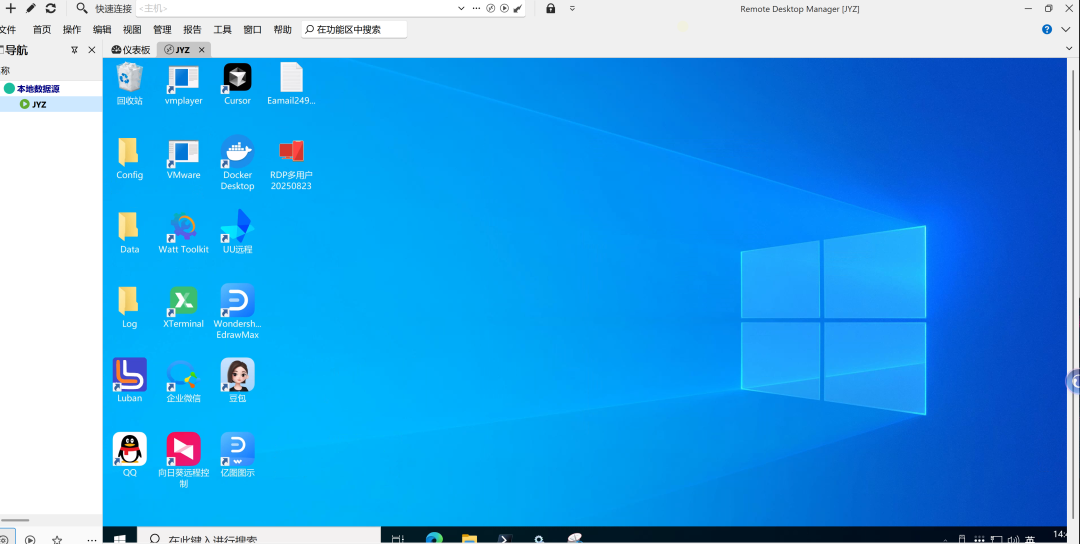Expand the ribbon with the chevron near help
The width and height of the screenshot is (1080, 544).
coord(1066,29)
